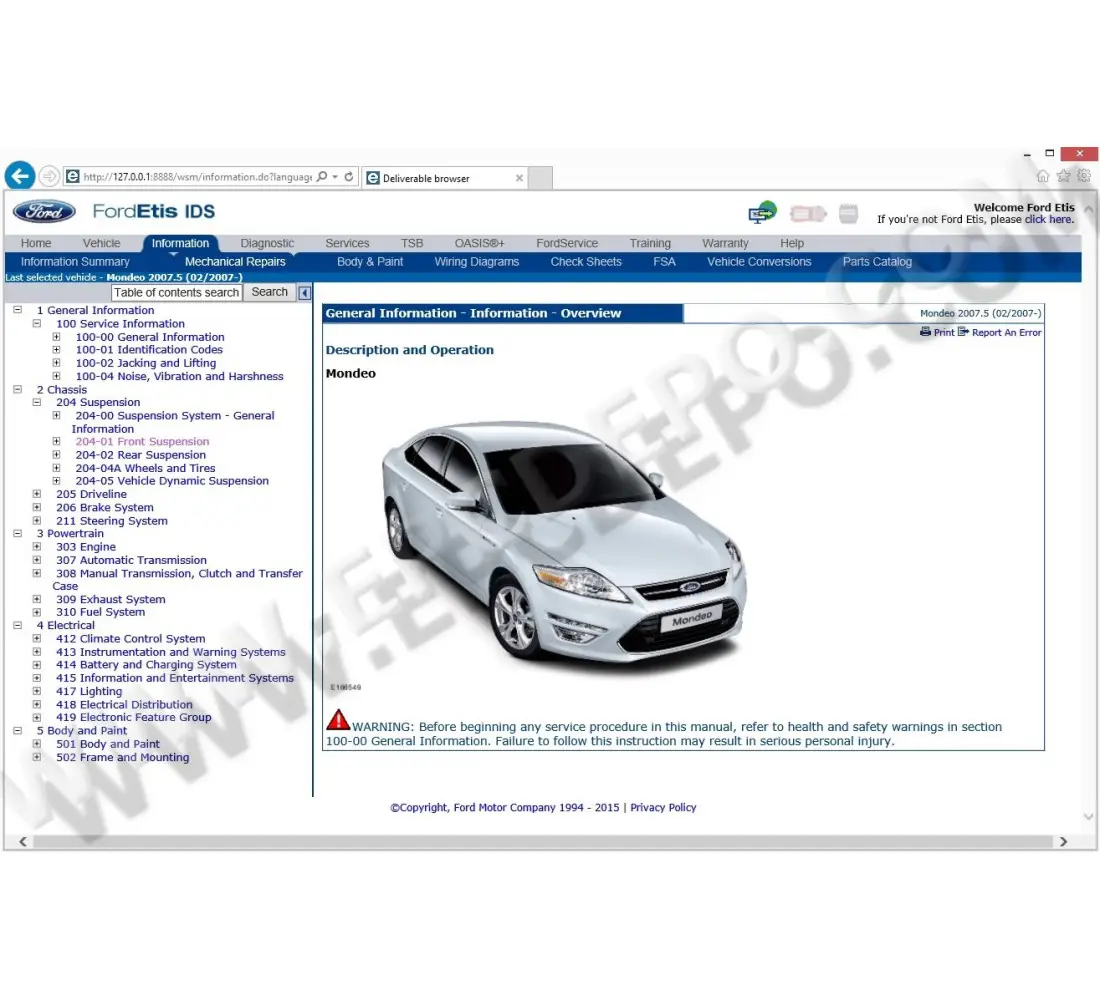Click the green vehicle connection icon
Viewport: 1100px width, 1000px height.
(x=762, y=212)
